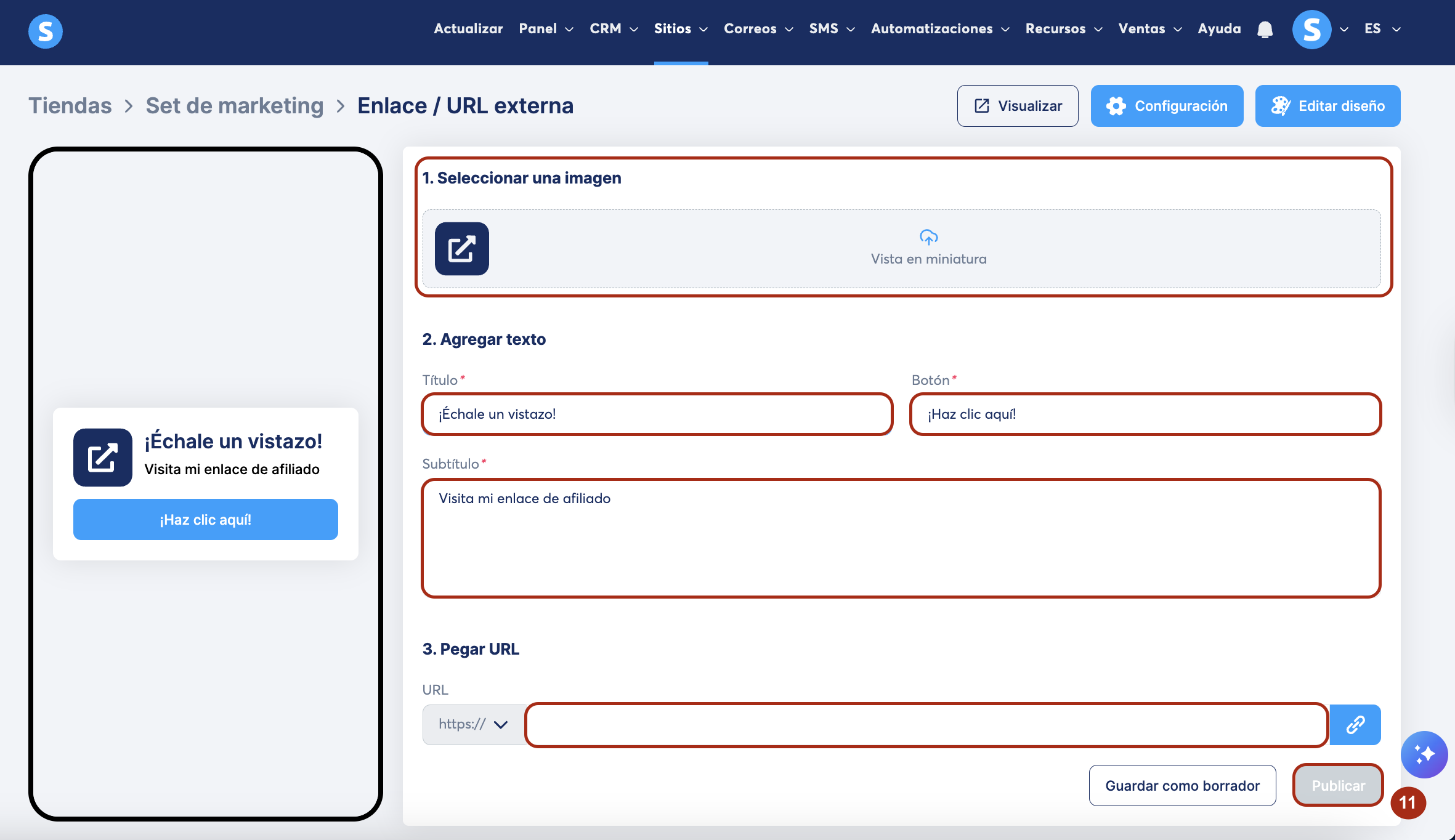Click Guardar como borrador button
Viewport: 1455px width, 840px height.
(1182, 785)
